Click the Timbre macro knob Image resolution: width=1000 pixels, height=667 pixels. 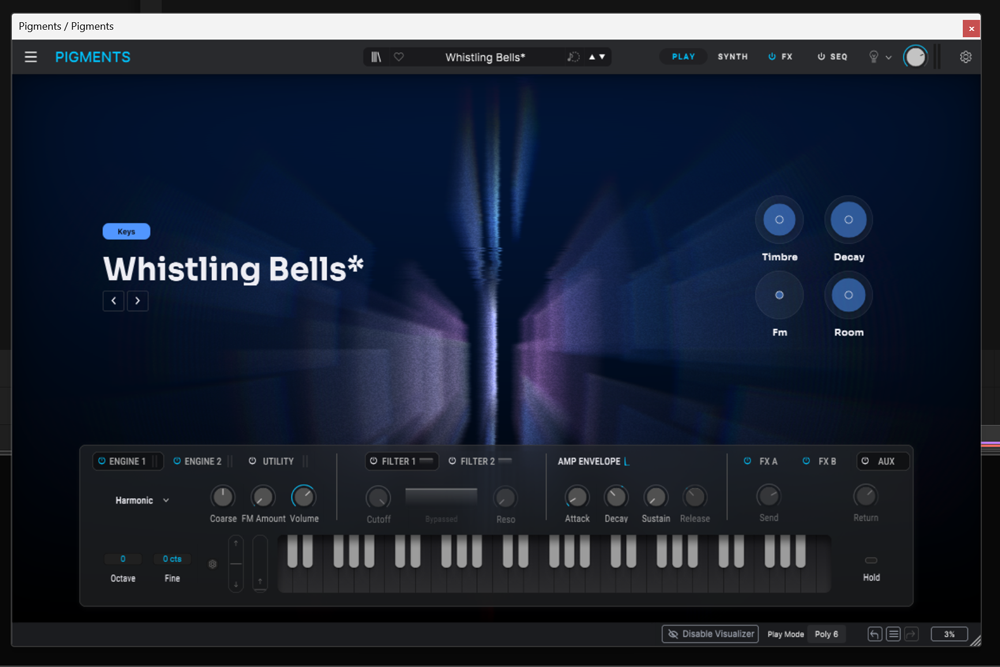779,220
